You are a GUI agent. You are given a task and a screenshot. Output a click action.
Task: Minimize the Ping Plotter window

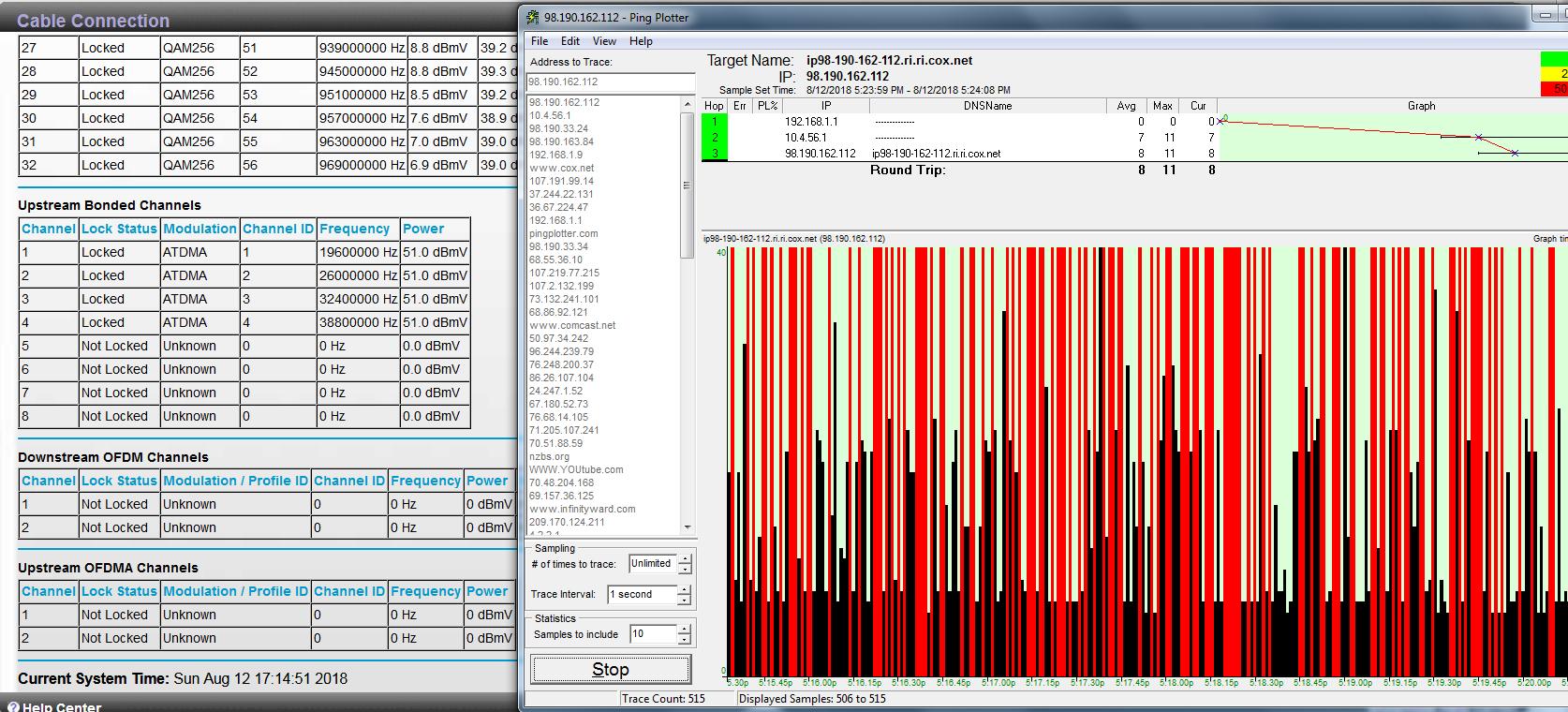(1547, 14)
